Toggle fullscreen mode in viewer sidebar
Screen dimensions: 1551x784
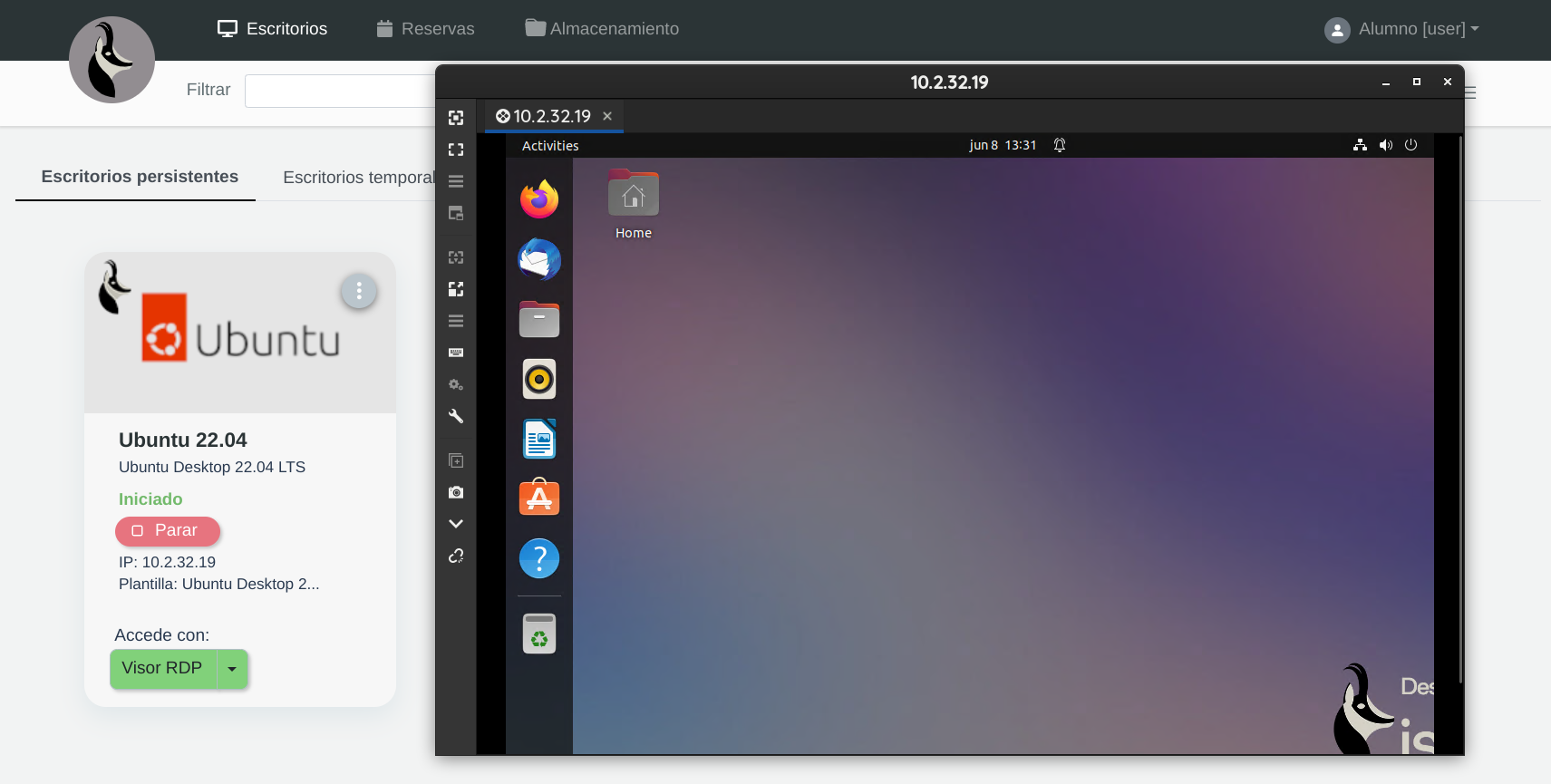point(456,150)
